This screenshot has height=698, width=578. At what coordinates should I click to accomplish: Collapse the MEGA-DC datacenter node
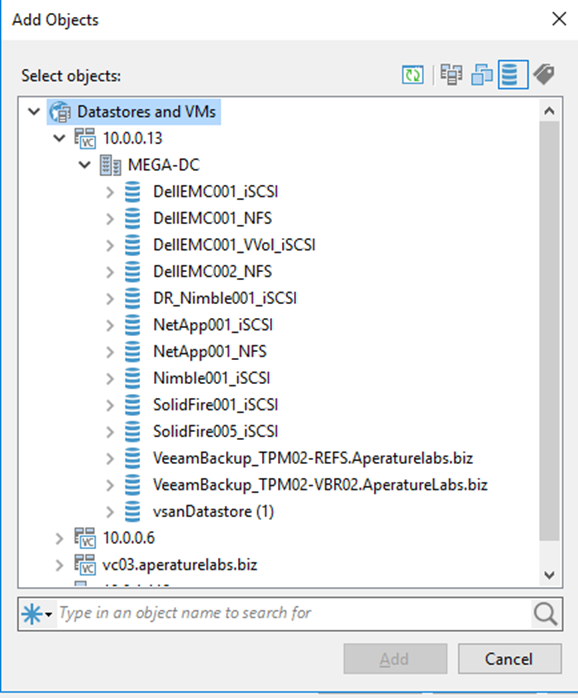click(x=85, y=165)
